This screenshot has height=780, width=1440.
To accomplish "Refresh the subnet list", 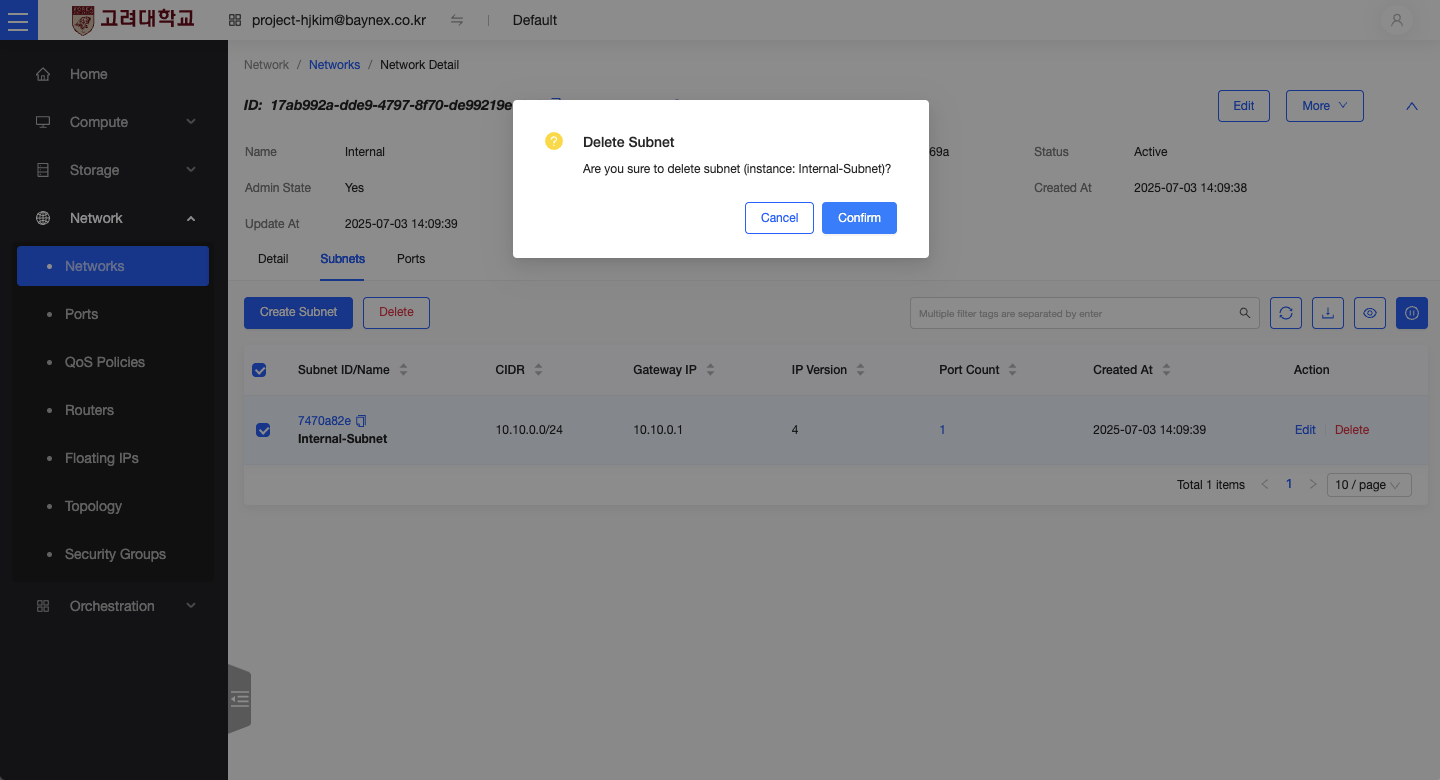I will [1286, 313].
